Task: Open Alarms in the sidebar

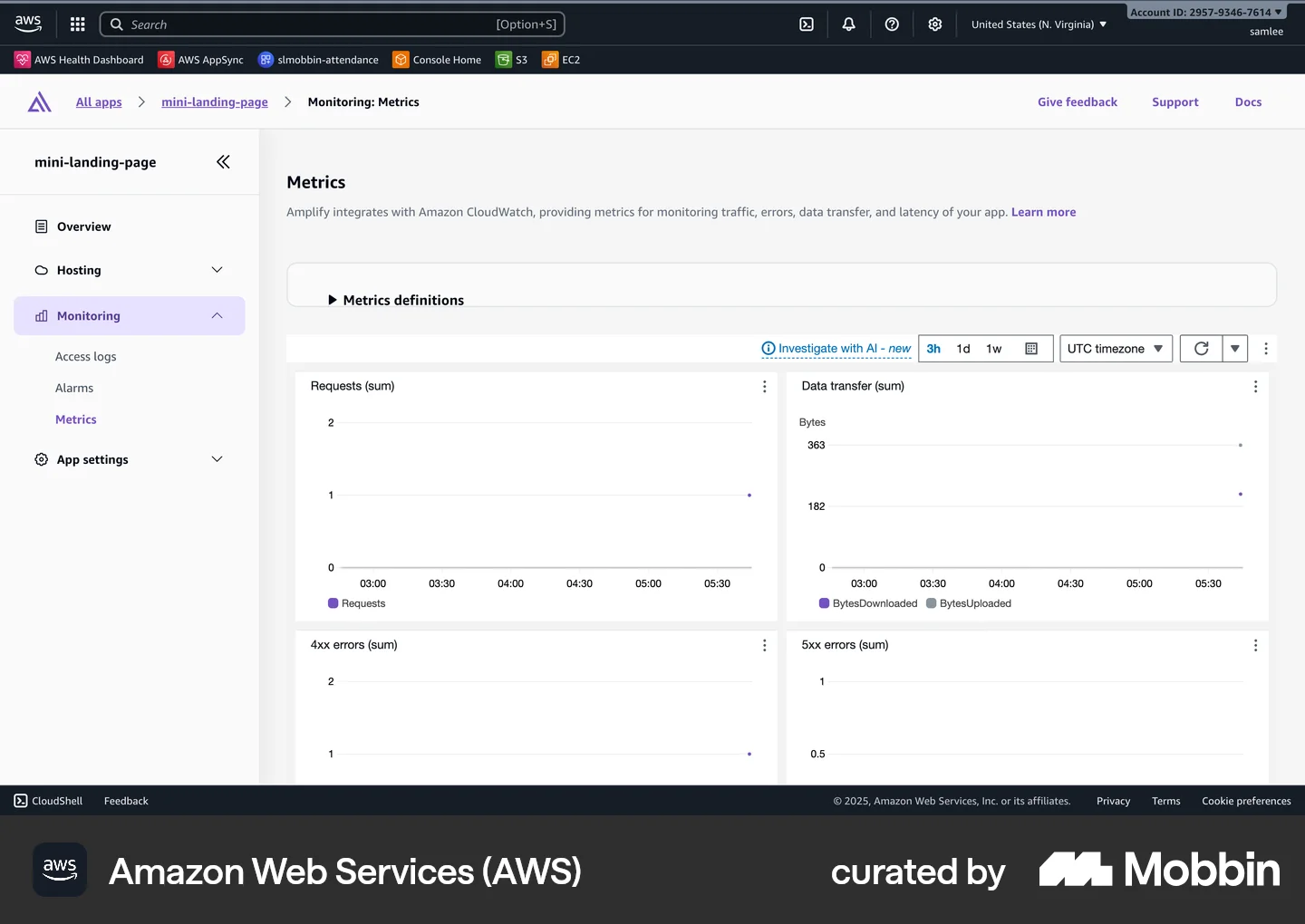Action: [x=74, y=388]
